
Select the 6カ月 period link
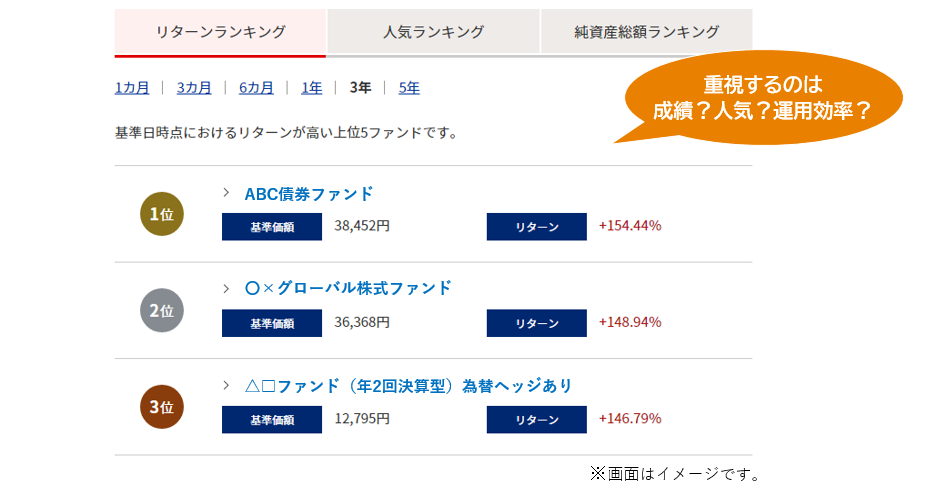256,88
